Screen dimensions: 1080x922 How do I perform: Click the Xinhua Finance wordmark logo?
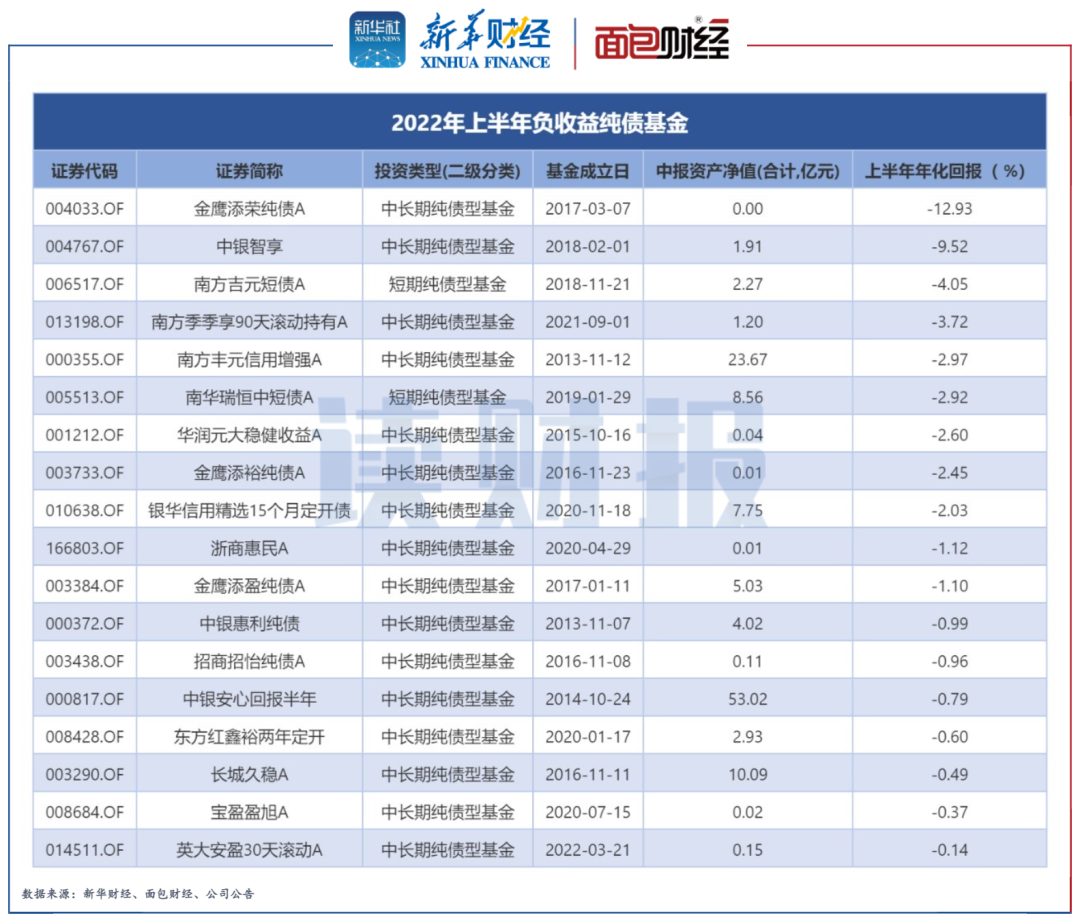485,40
